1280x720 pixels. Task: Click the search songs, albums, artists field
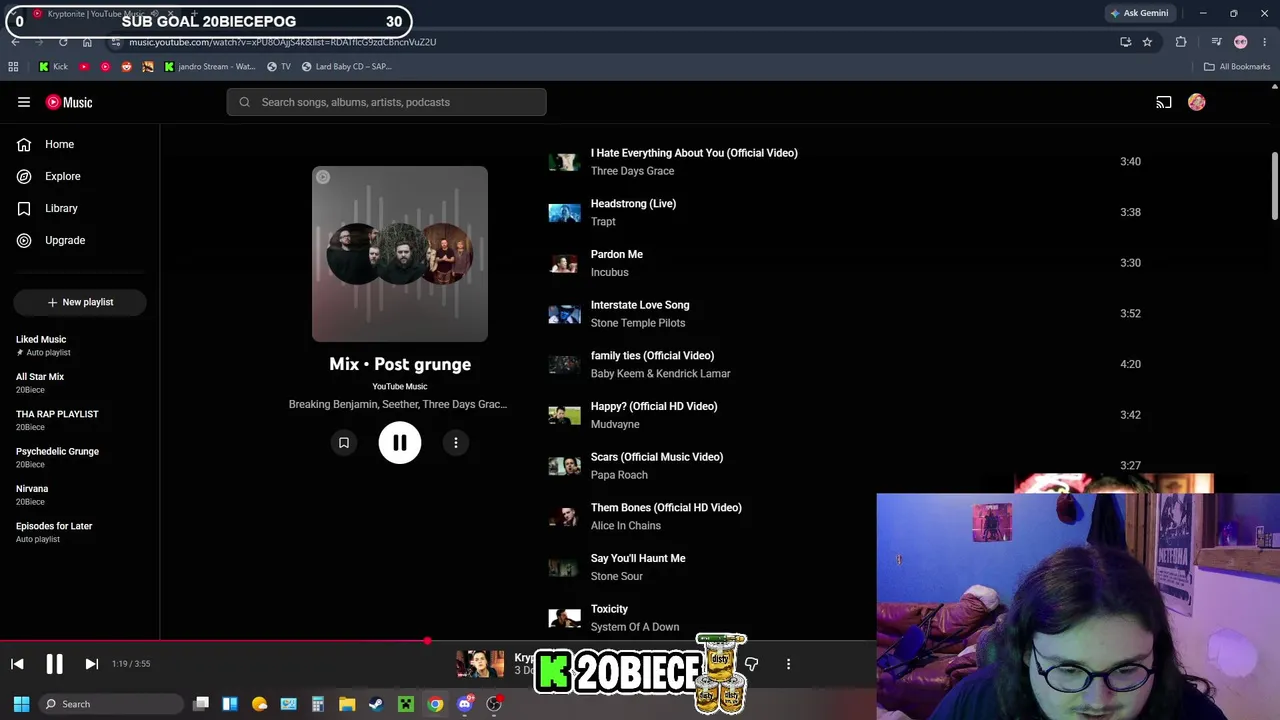(x=387, y=102)
